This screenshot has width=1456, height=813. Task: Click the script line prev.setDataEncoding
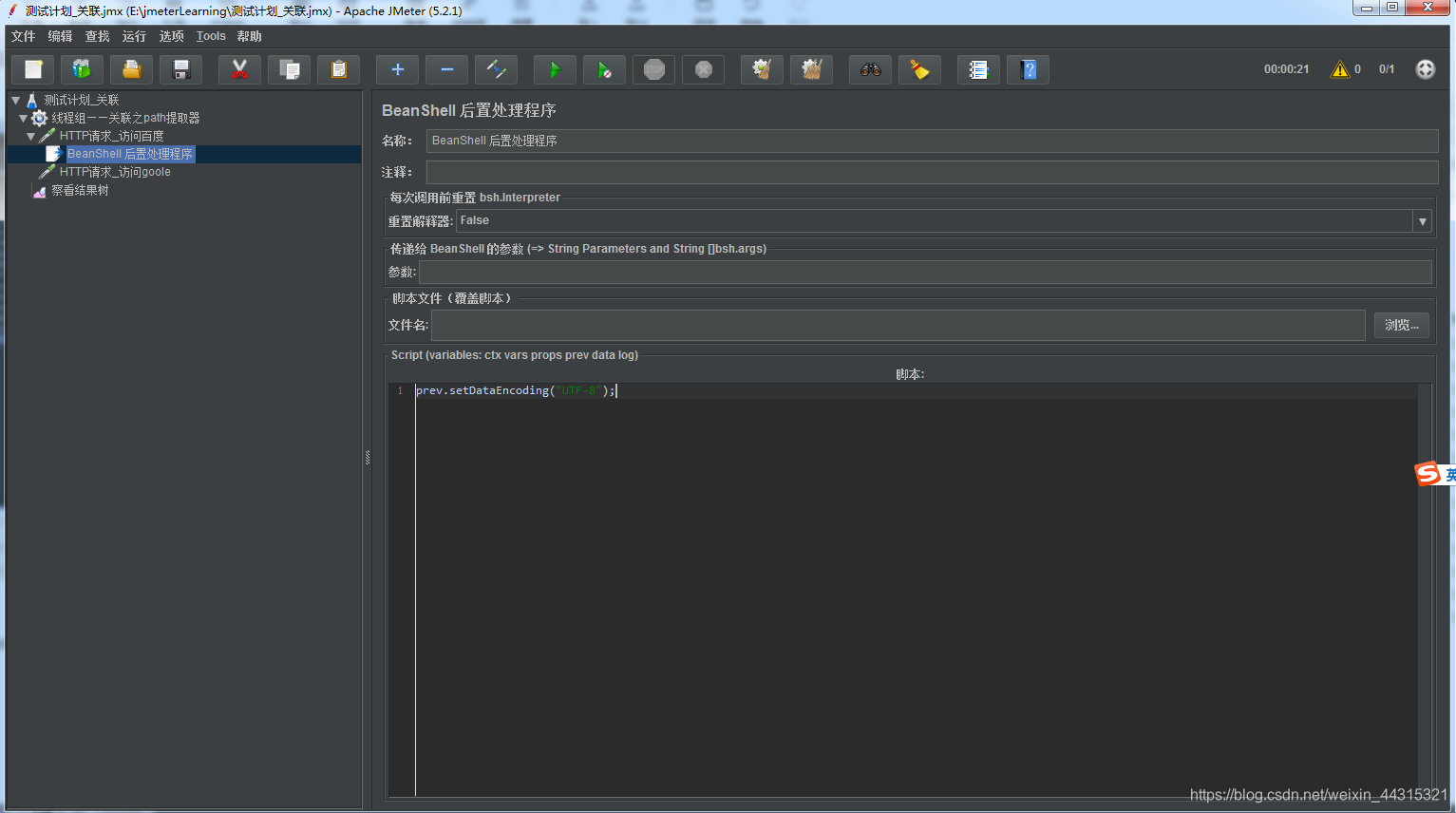[x=516, y=390]
